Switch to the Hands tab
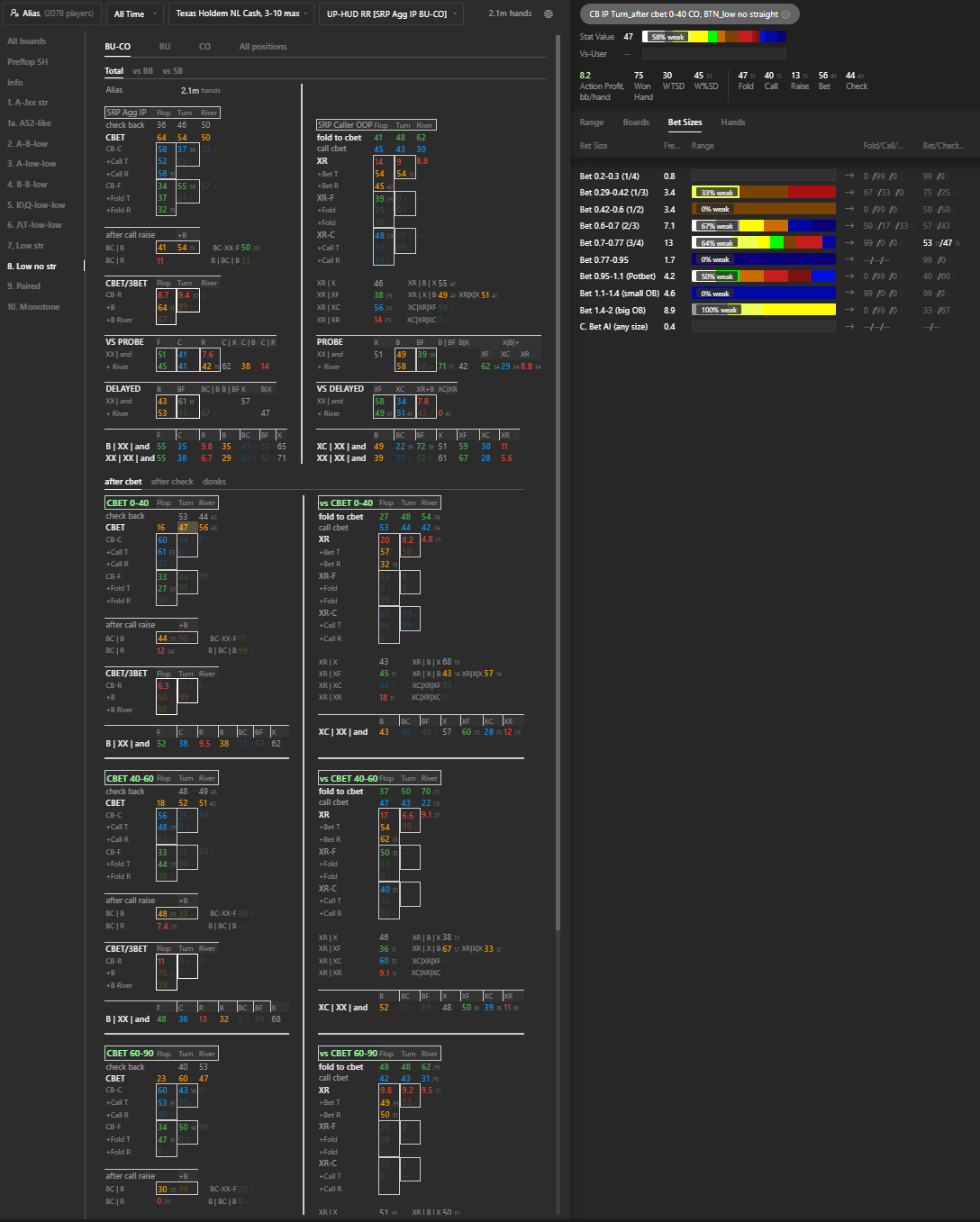The width and height of the screenshot is (980, 1222). (733, 122)
